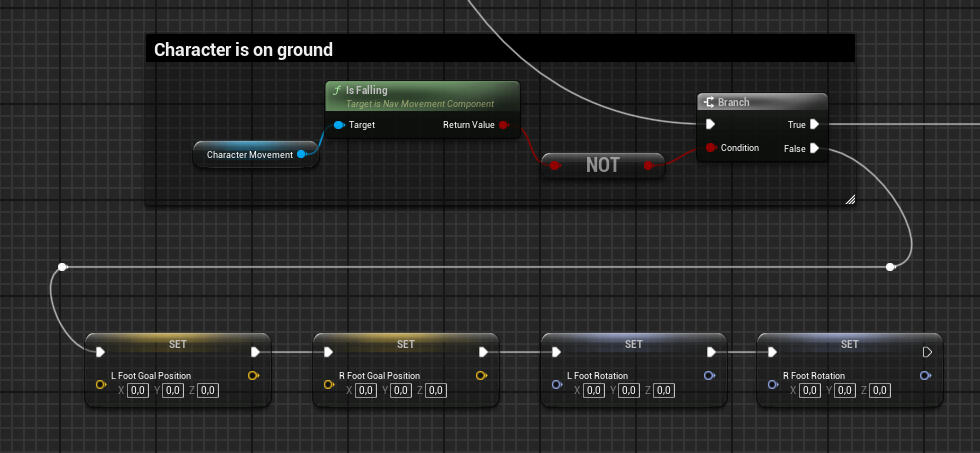Click the comment box resize handle
The image size is (980, 453).
[x=849, y=199]
